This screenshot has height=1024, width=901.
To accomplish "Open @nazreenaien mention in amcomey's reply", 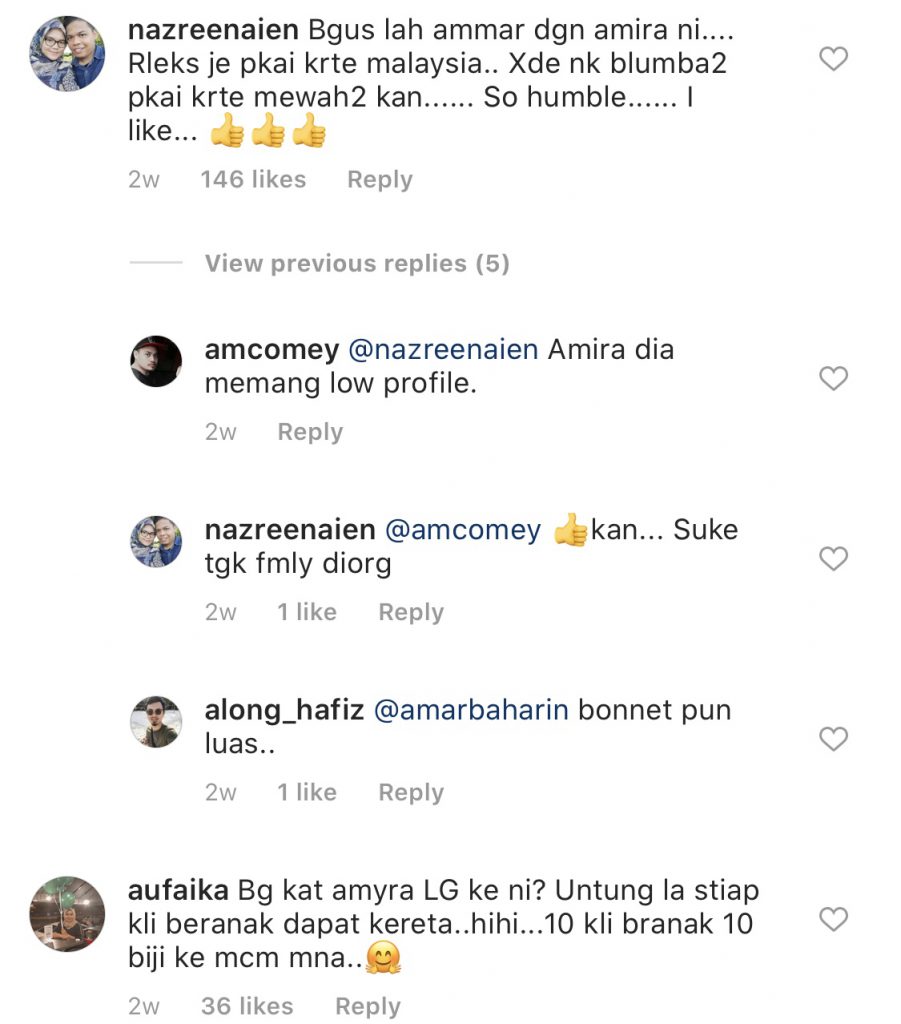I will (442, 350).
